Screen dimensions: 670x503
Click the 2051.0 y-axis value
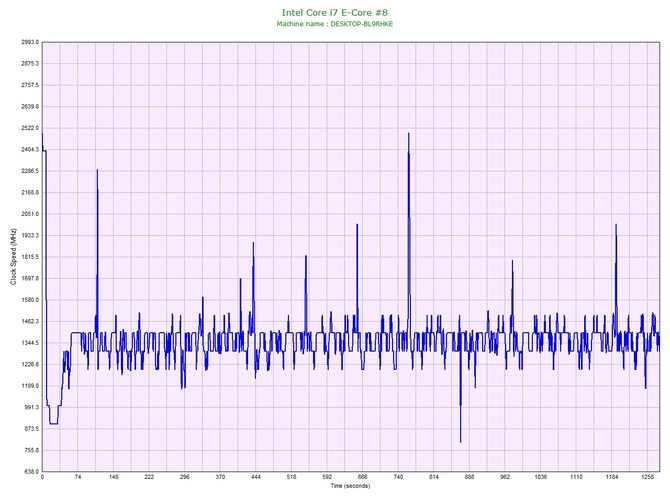coord(30,214)
